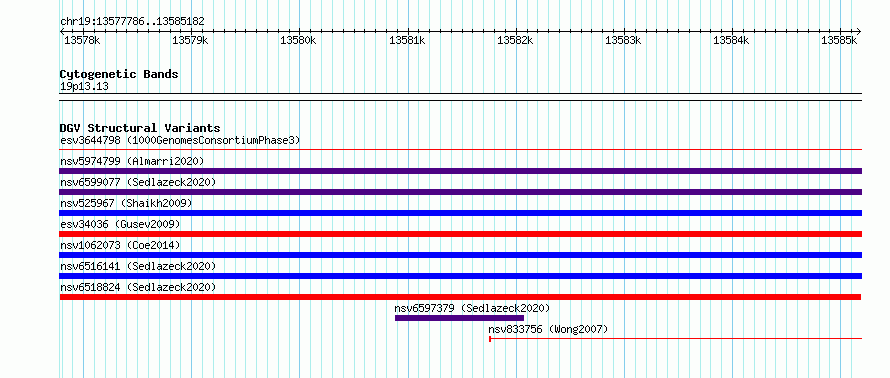Click the 13582k ruler position
The width and height of the screenshot is (890, 378).
coord(515,40)
